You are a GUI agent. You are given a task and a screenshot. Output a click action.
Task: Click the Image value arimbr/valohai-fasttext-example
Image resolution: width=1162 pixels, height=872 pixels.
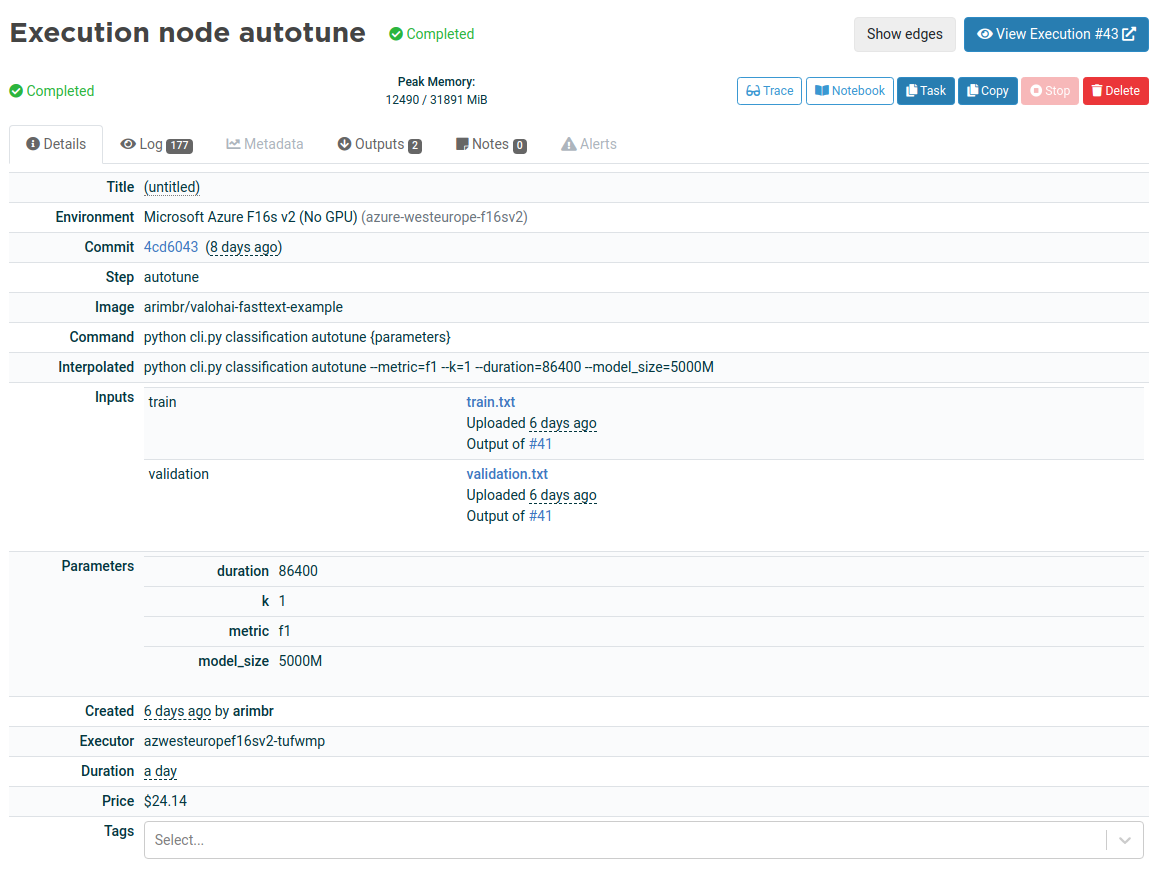click(243, 307)
